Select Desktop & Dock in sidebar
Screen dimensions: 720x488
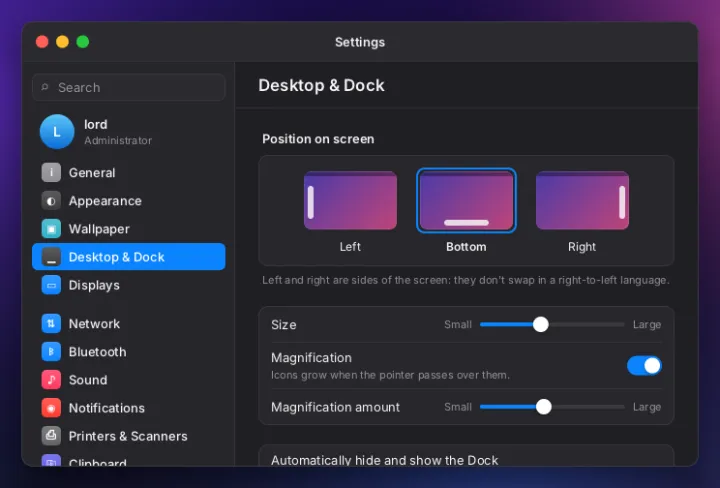[129, 257]
